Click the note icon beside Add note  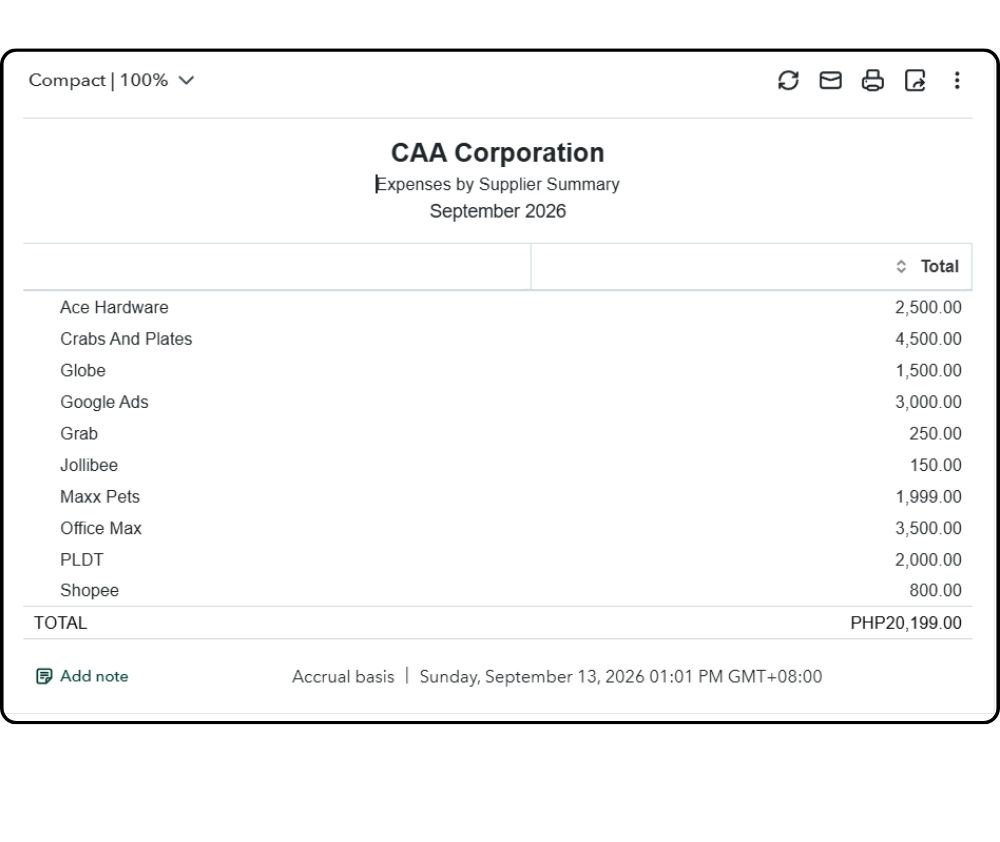pos(44,676)
